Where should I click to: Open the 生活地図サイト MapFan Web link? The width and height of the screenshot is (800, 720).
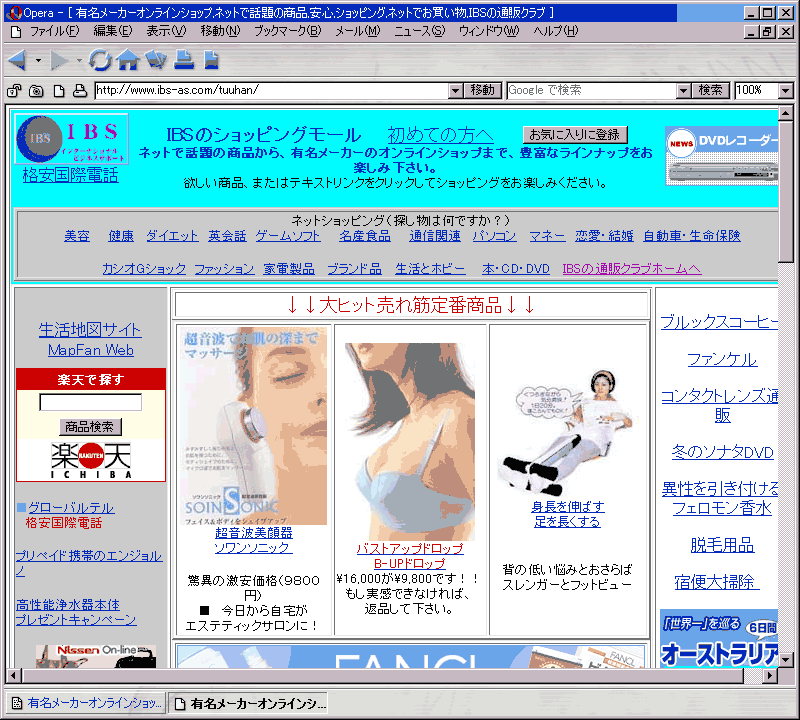pos(90,340)
